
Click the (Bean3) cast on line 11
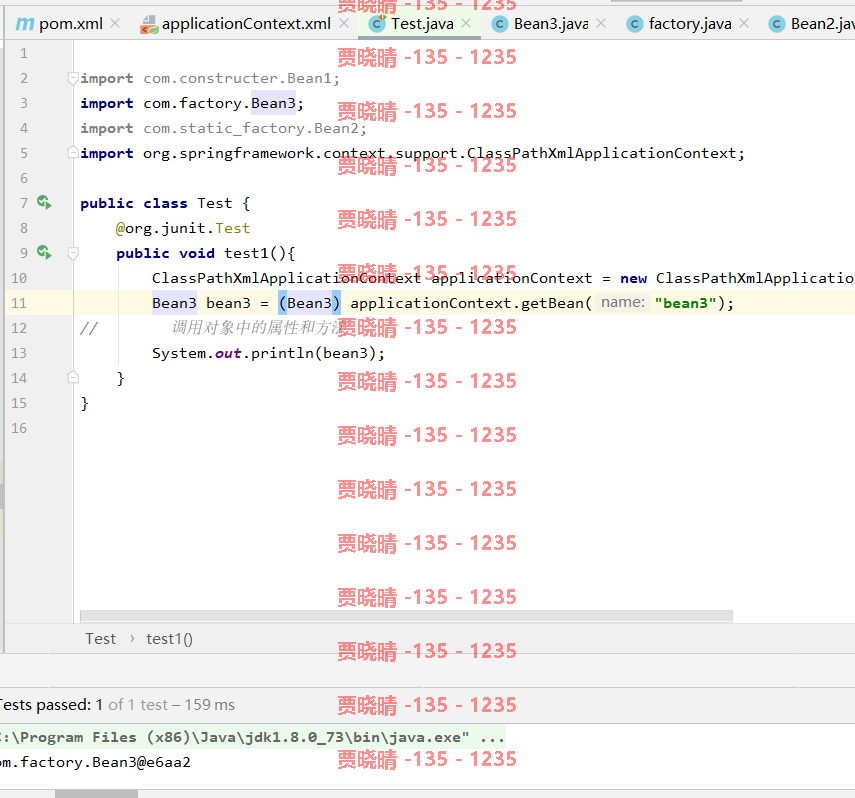pos(309,303)
